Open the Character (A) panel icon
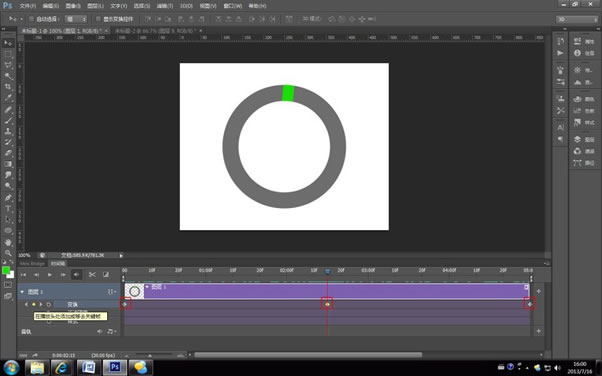 pyautogui.click(x=561, y=127)
